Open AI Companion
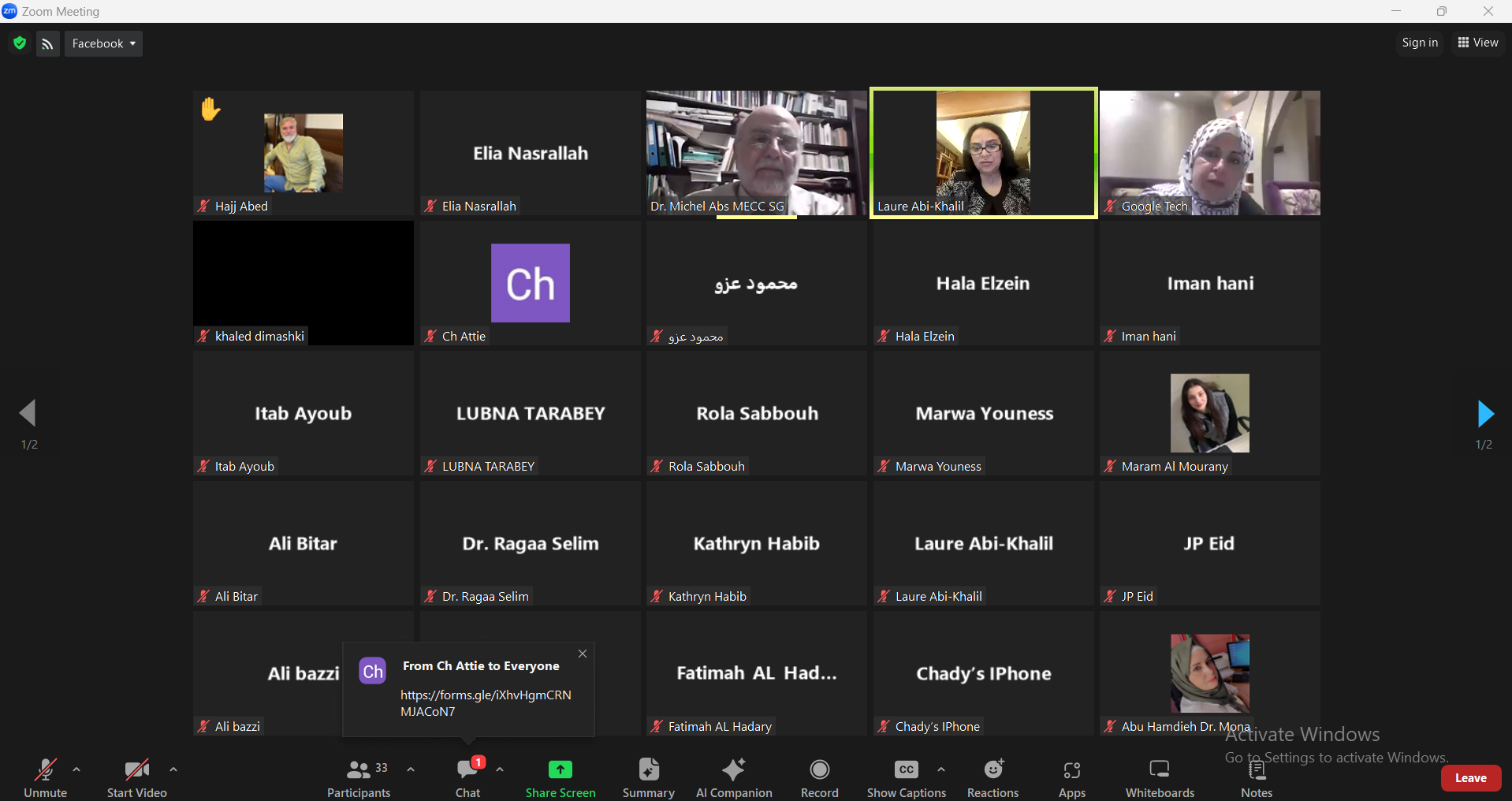Viewport: 1512px width, 801px height. (x=734, y=778)
